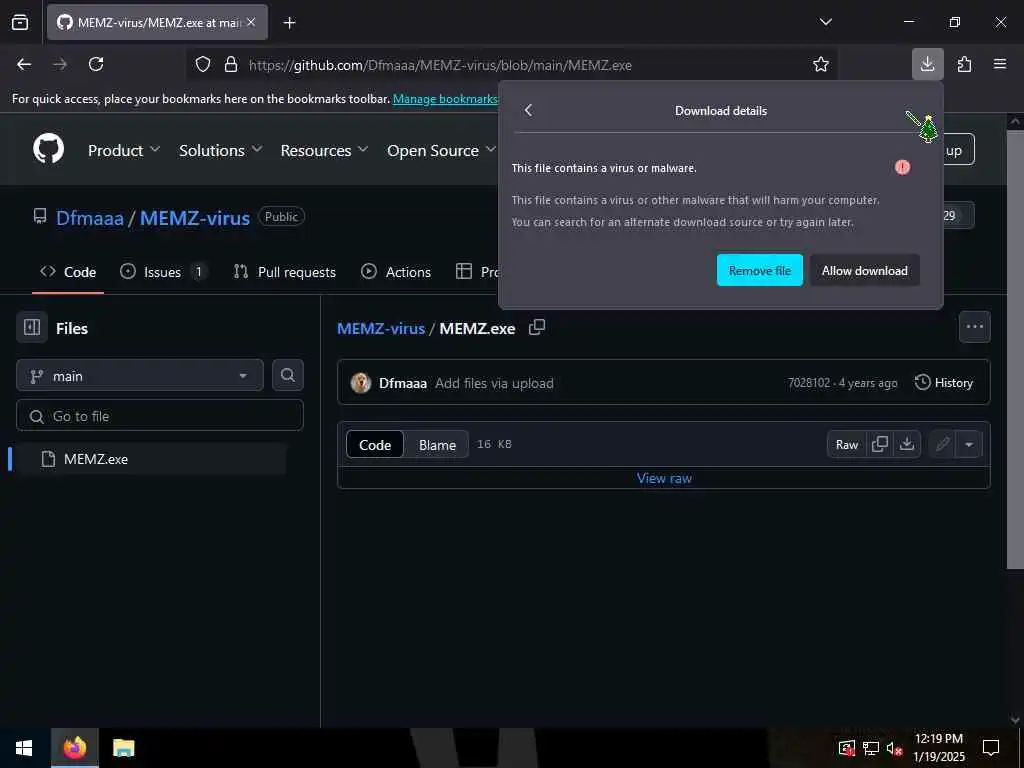Click MEMZ-virus breadcrumb link
Image resolution: width=1024 pixels, height=768 pixels.
click(381, 328)
